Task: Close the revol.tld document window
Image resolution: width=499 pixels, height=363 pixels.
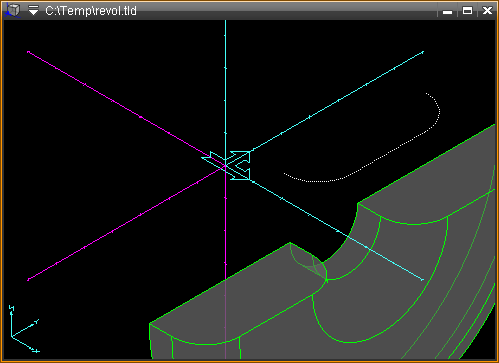Action: click(487, 11)
